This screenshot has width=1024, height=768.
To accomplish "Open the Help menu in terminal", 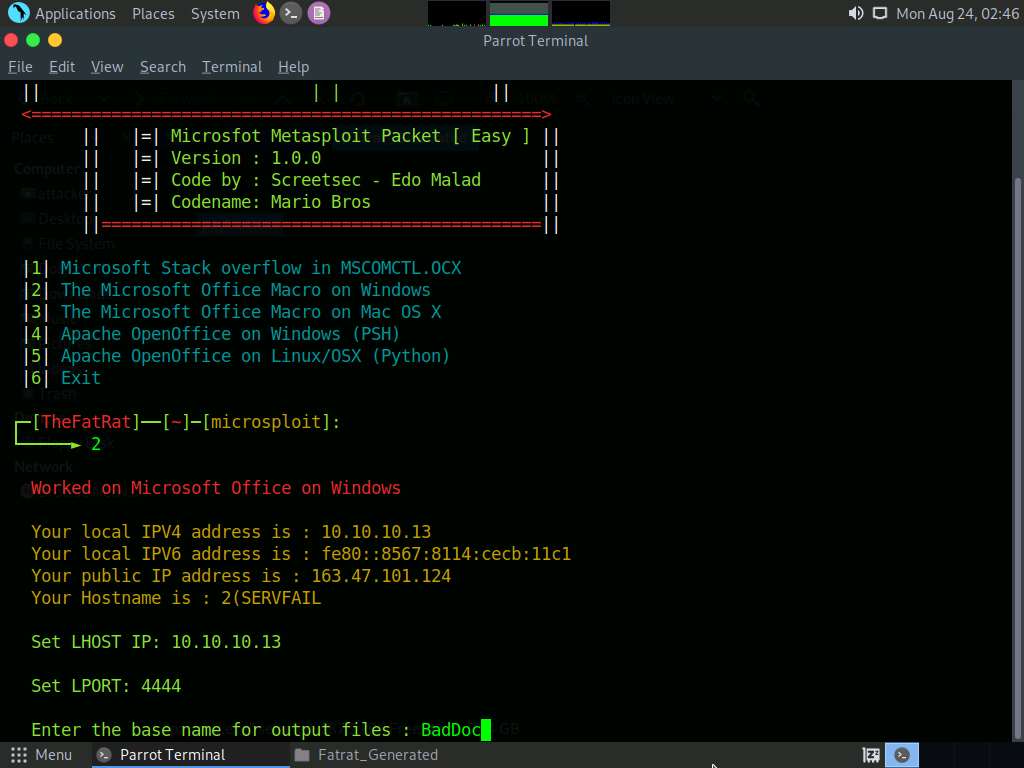I will pos(293,67).
